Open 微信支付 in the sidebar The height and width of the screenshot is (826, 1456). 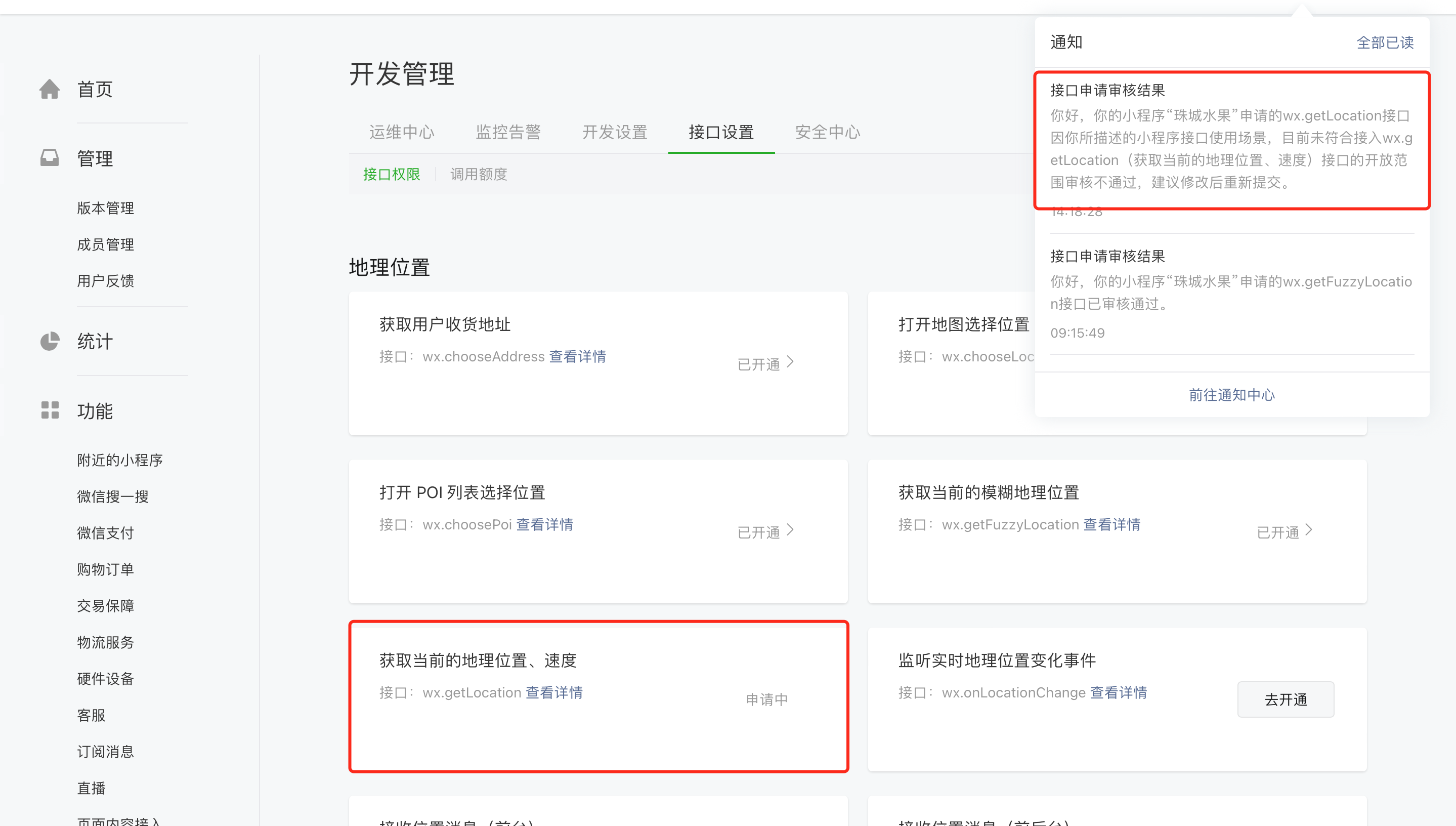pos(105,533)
